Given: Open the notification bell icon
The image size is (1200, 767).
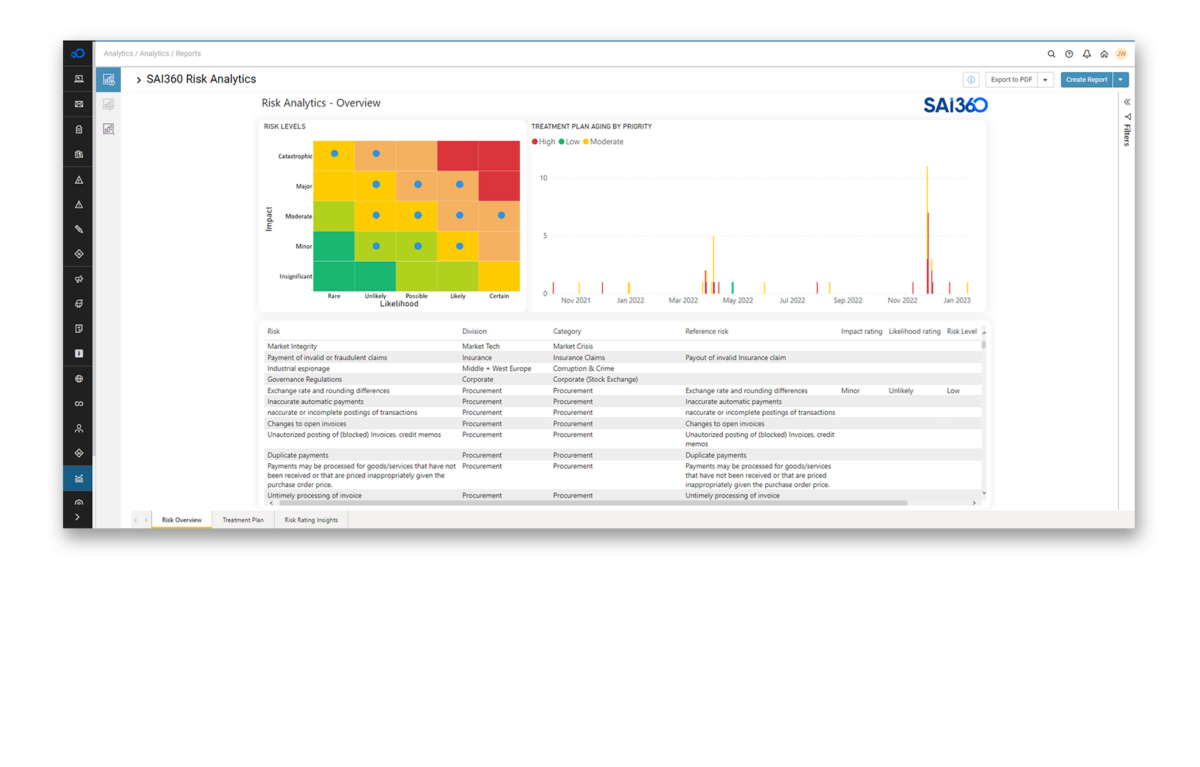Looking at the screenshot, I should click(x=1086, y=54).
